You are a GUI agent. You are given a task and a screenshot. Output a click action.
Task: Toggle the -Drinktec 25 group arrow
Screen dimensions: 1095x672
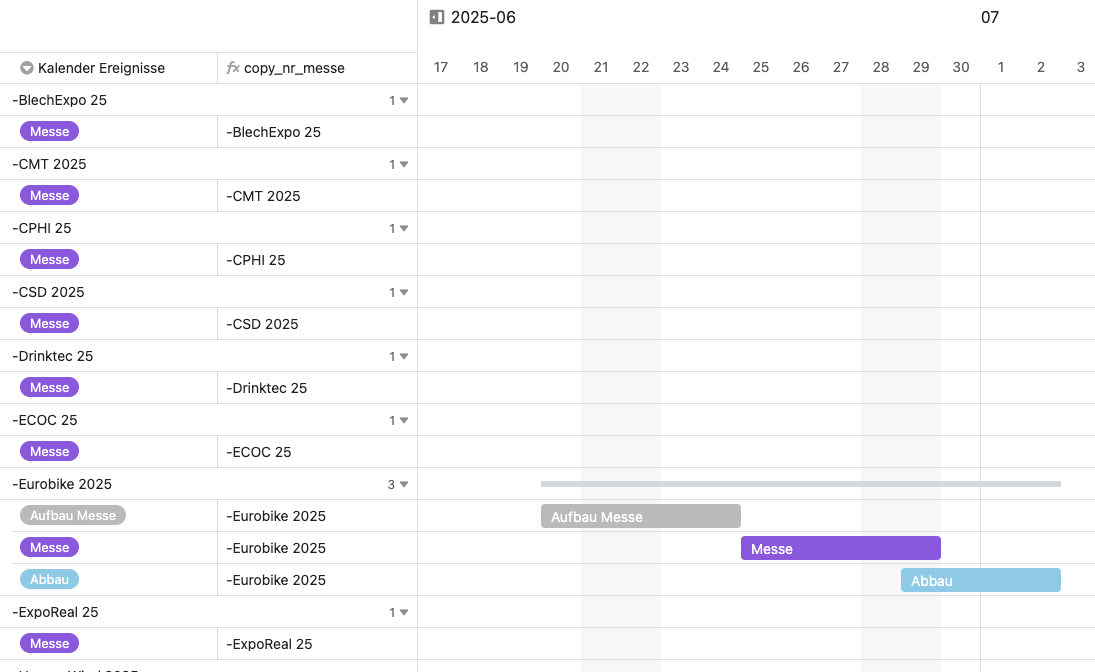pos(404,356)
